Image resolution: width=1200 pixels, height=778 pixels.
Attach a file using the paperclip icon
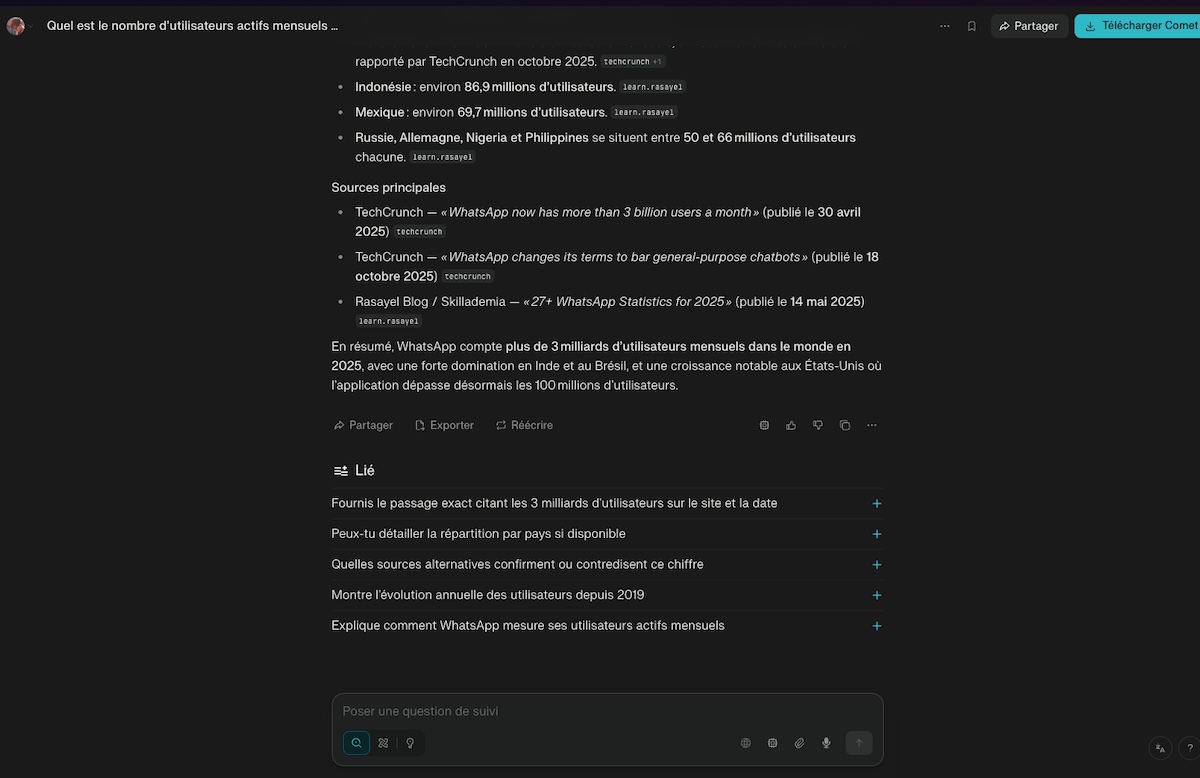[x=799, y=743]
